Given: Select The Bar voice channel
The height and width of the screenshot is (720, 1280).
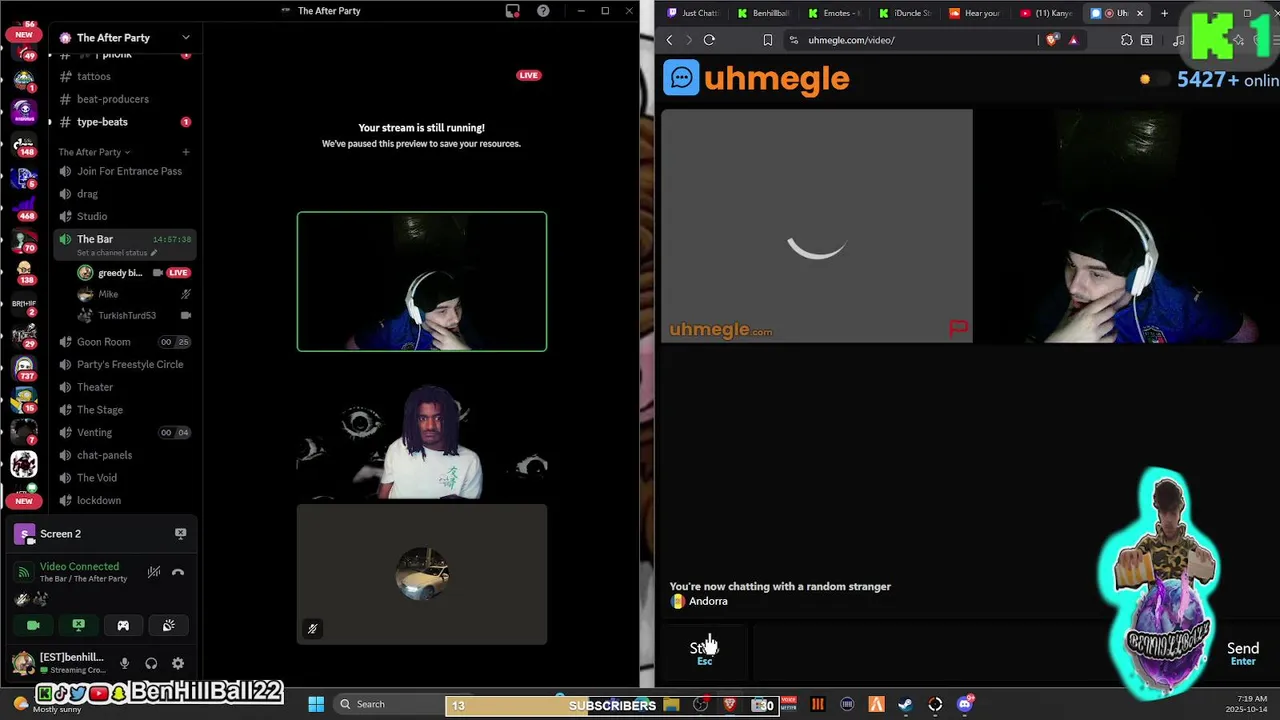Looking at the screenshot, I should [95, 239].
